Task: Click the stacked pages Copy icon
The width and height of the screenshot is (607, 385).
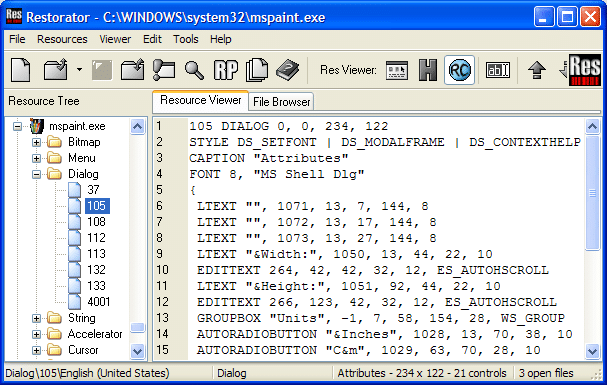Action: tap(257, 70)
